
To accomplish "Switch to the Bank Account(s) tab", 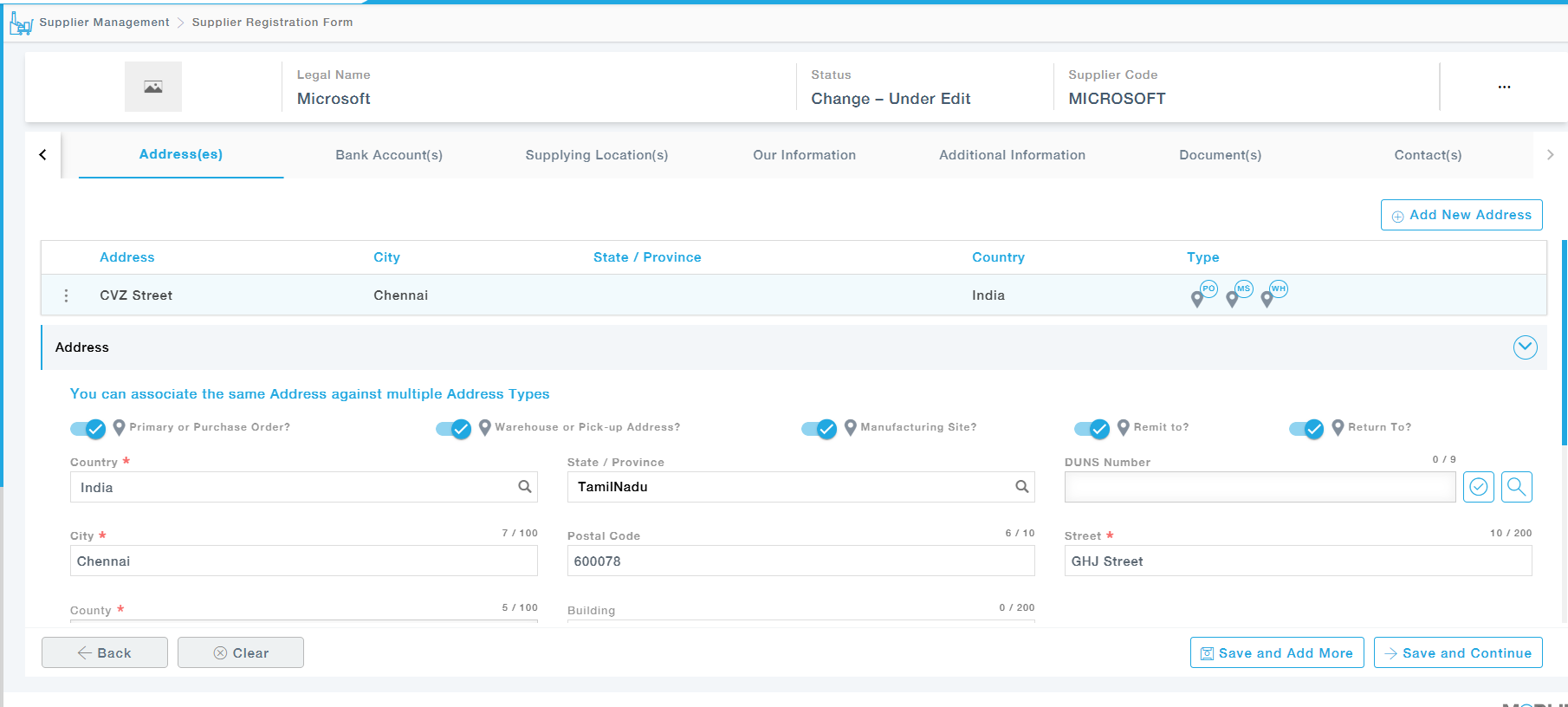I will pyautogui.click(x=389, y=155).
